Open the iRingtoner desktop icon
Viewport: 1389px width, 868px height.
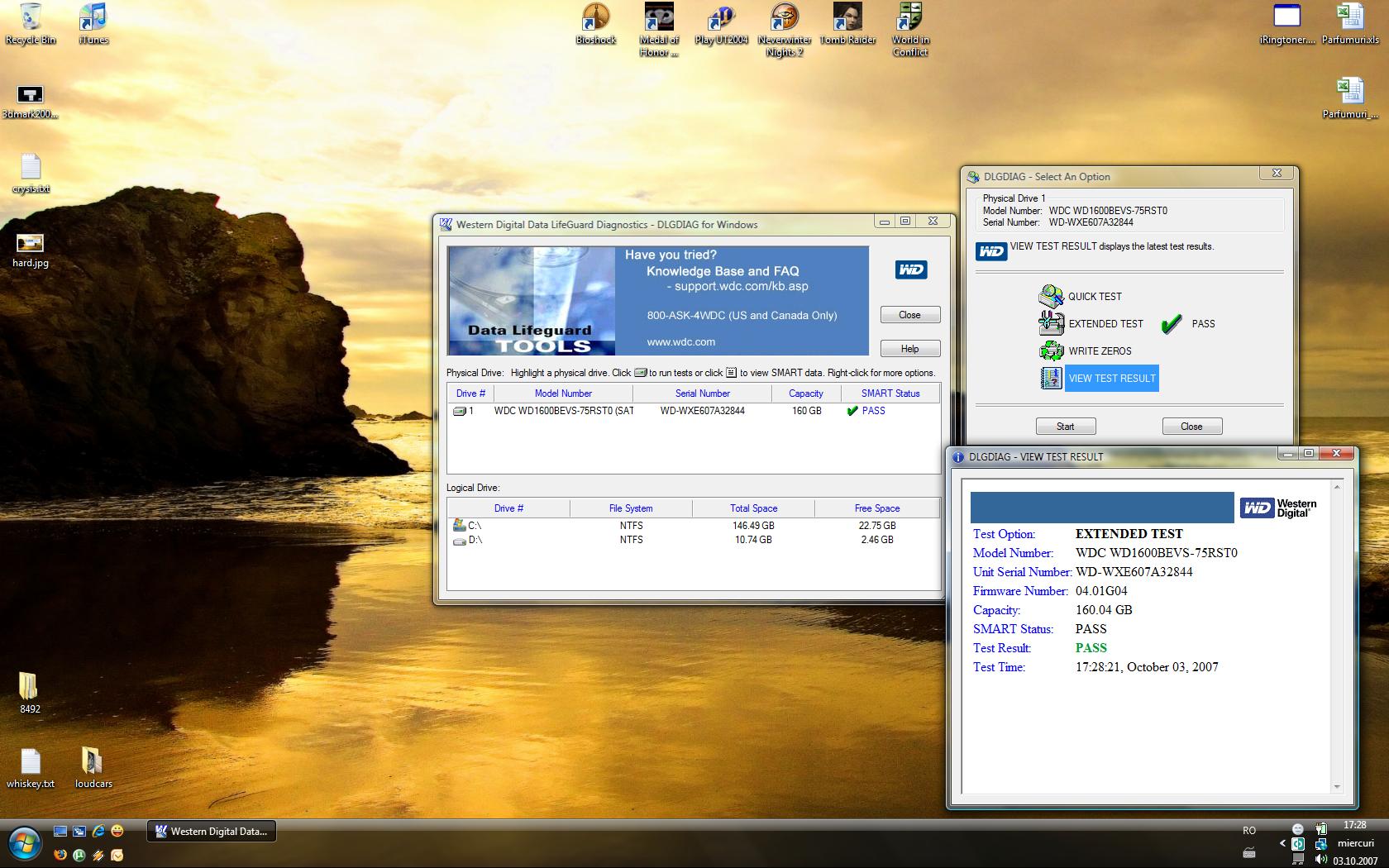[1287, 23]
